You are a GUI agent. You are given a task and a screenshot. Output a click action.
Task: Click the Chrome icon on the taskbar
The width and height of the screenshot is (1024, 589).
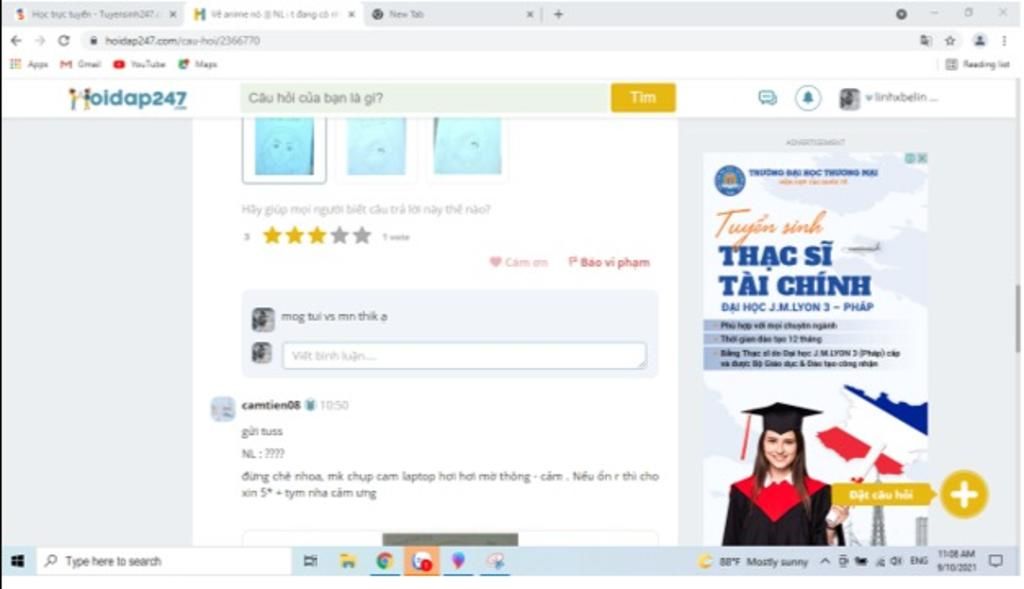pyautogui.click(x=385, y=561)
